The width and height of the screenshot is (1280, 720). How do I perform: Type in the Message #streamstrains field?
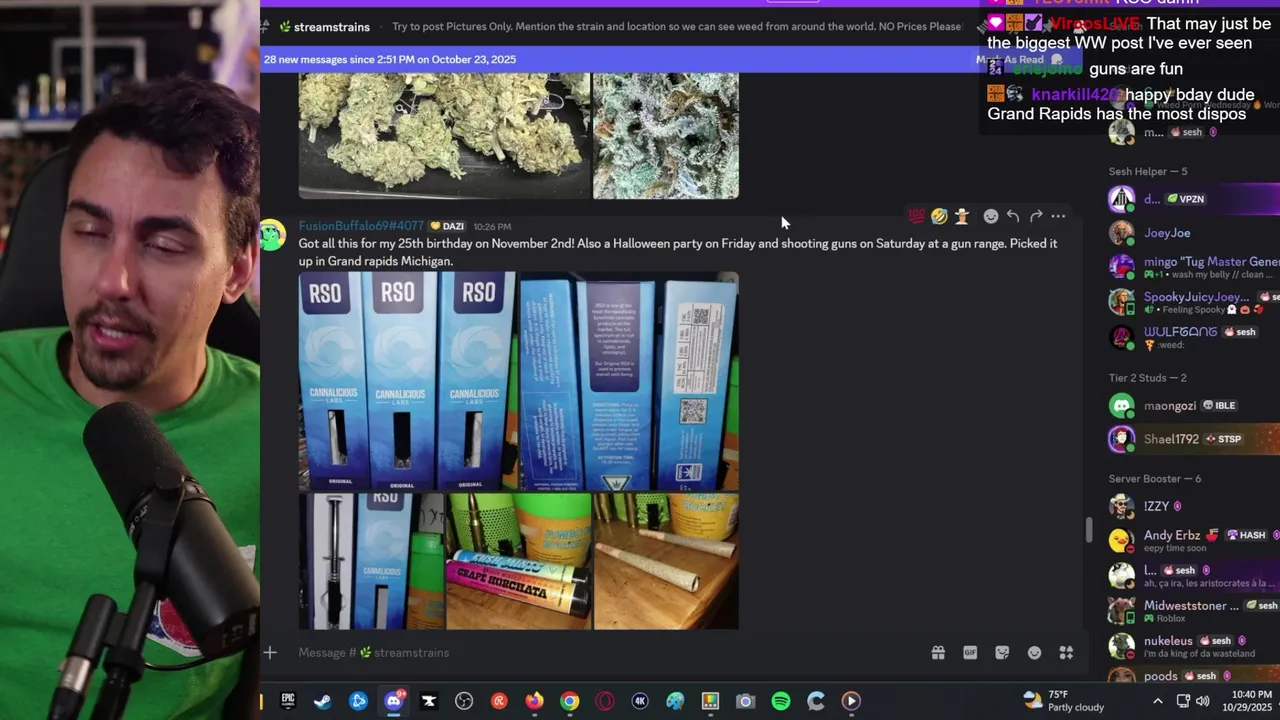click(x=600, y=653)
